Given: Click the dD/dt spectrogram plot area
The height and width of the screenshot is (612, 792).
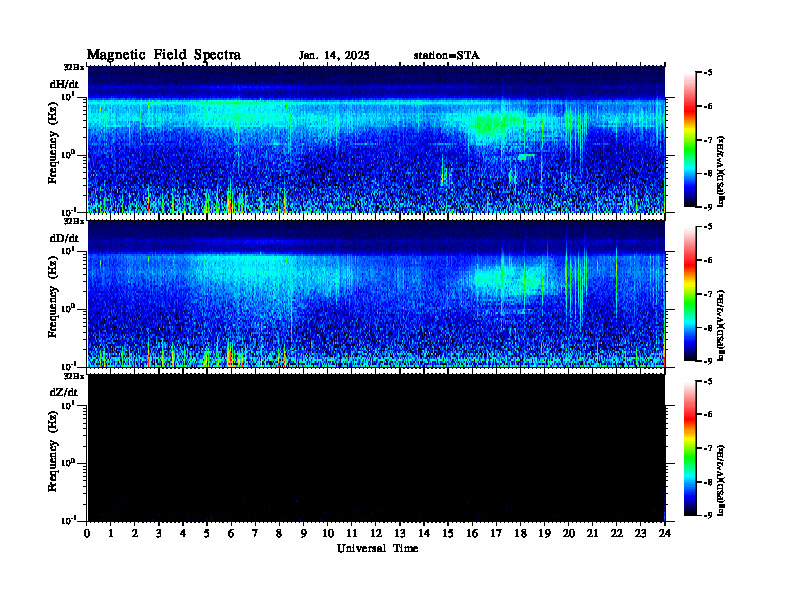Looking at the screenshot, I should (376, 294).
